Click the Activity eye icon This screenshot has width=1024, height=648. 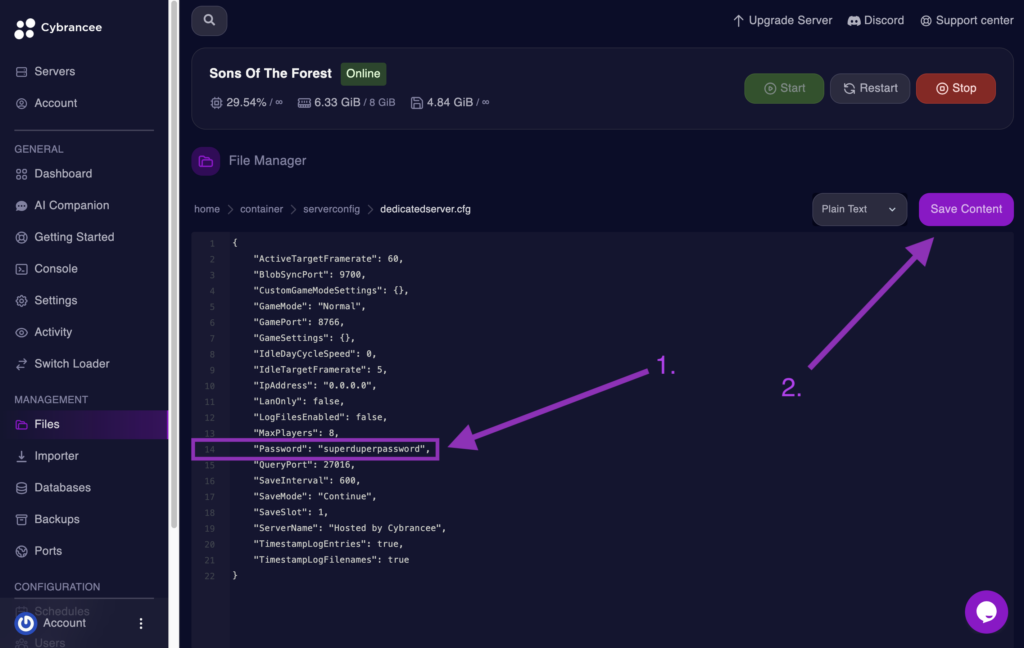click(22, 332)
